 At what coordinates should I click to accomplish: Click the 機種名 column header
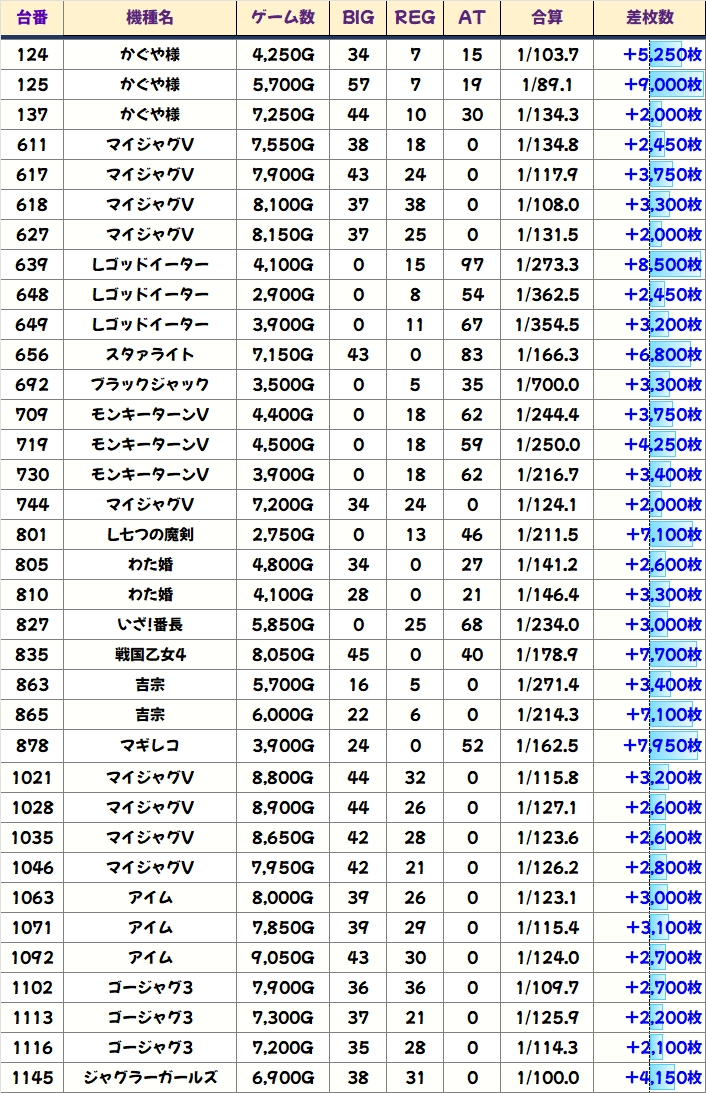[x=150, y=17]
